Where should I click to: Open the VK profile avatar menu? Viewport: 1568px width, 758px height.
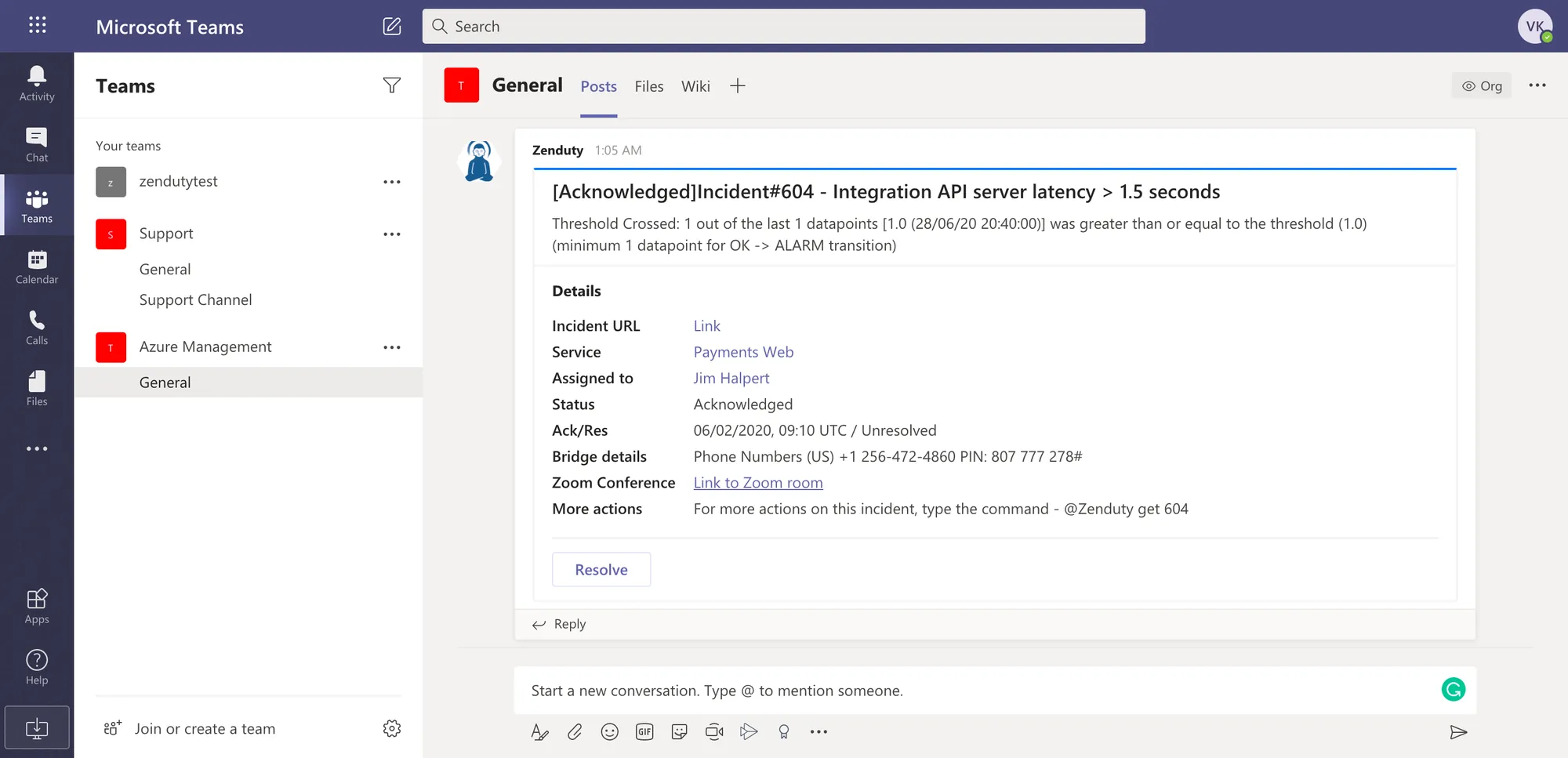(x=1535, y=26)
